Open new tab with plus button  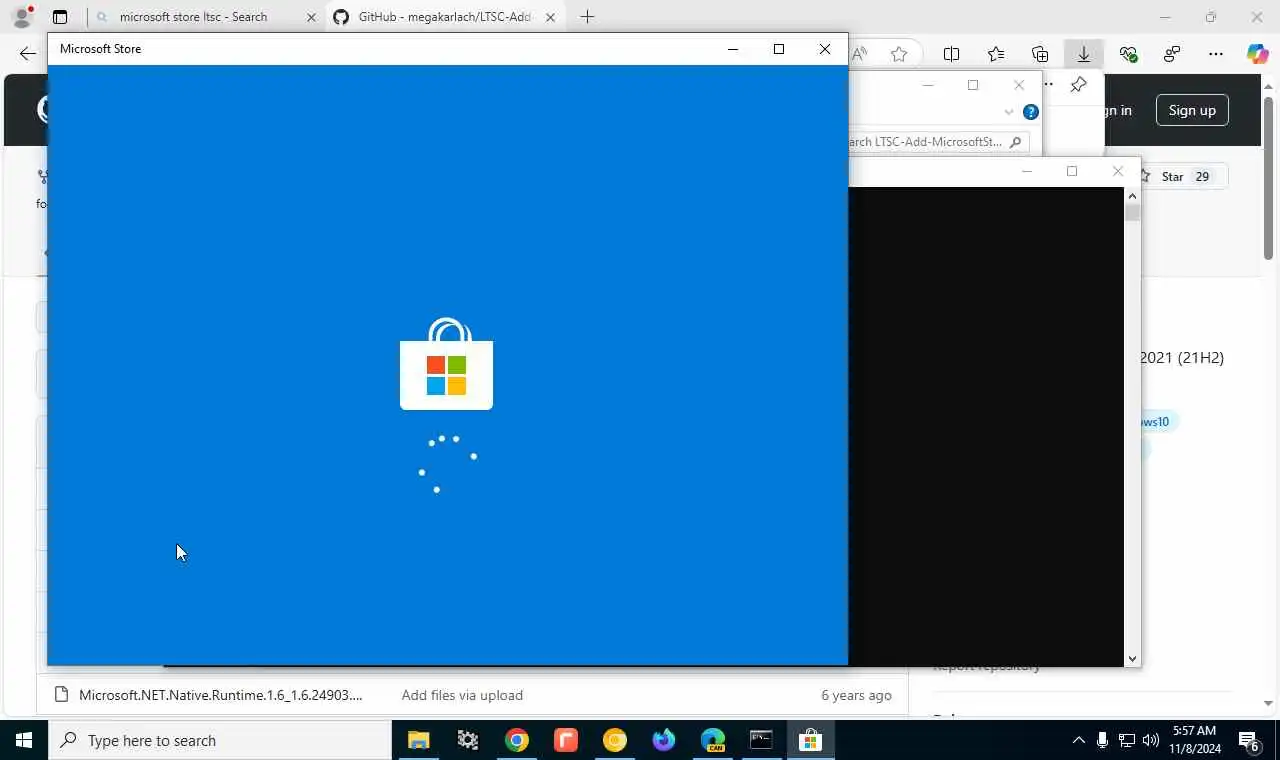coord(587,17)
